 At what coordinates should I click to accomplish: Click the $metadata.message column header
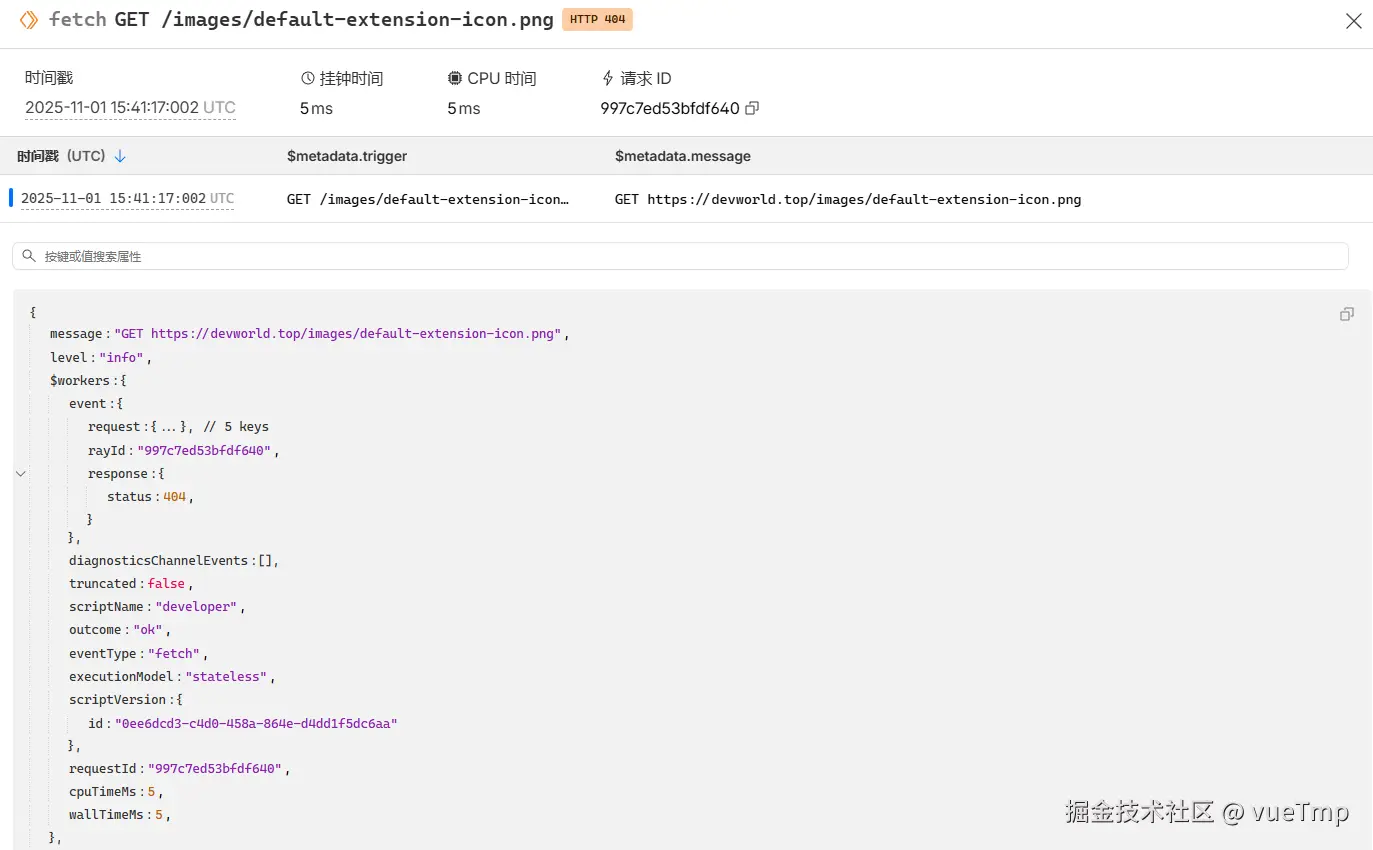click(x=683, y=156)
